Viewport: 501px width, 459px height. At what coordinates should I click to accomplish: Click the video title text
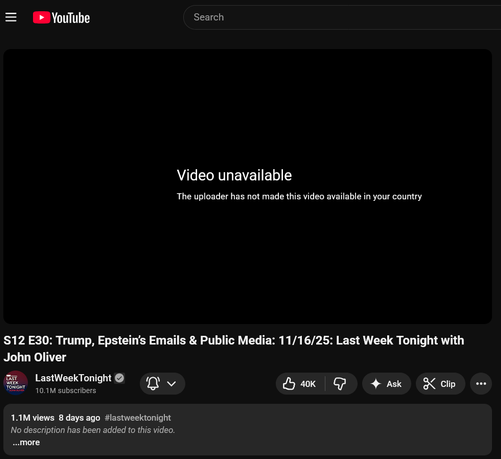click(234, 349)
